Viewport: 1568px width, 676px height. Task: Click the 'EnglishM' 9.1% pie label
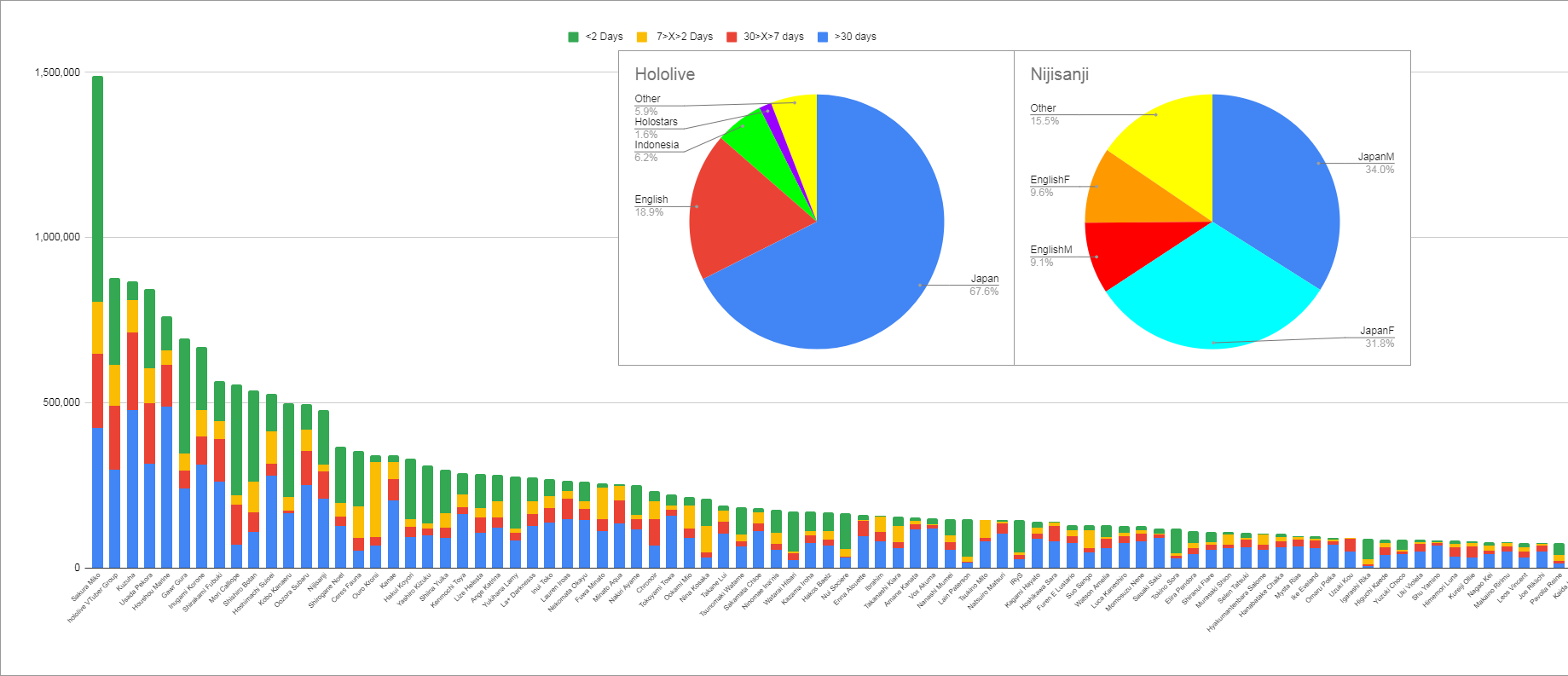click(1051, 256)
